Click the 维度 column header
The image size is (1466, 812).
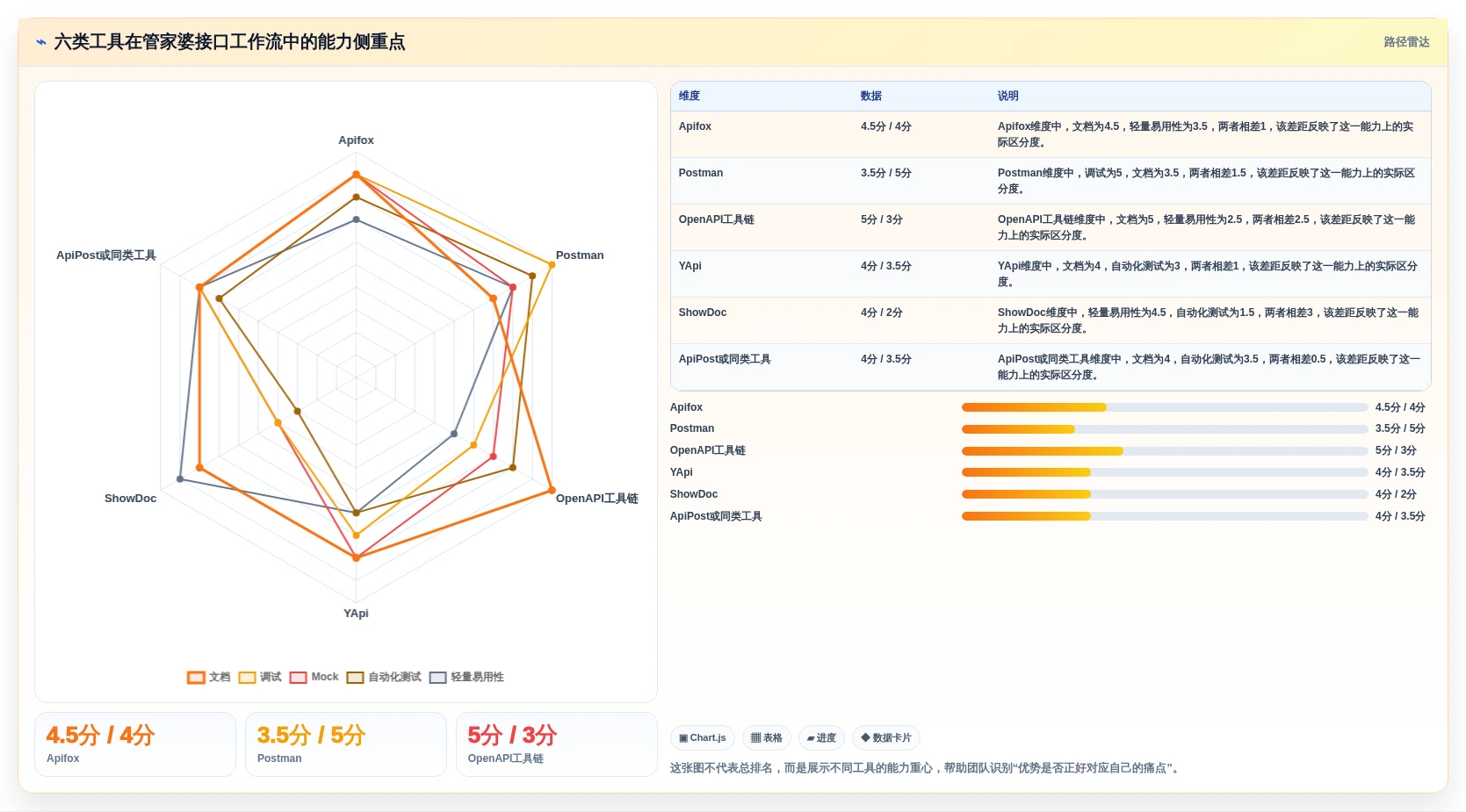pyautogui.click(x=690, y=96)
